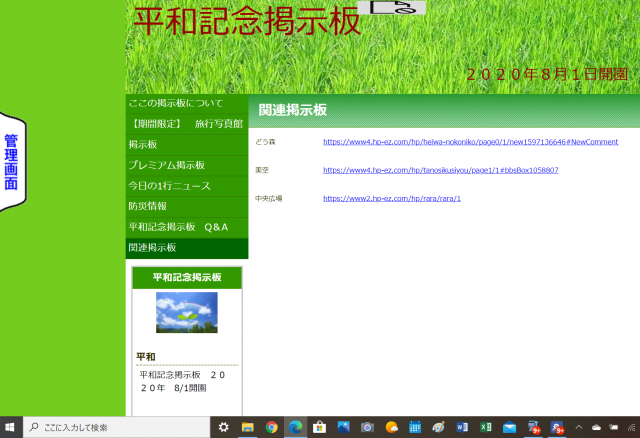Open Excel from the taskbar

point(486,427)
